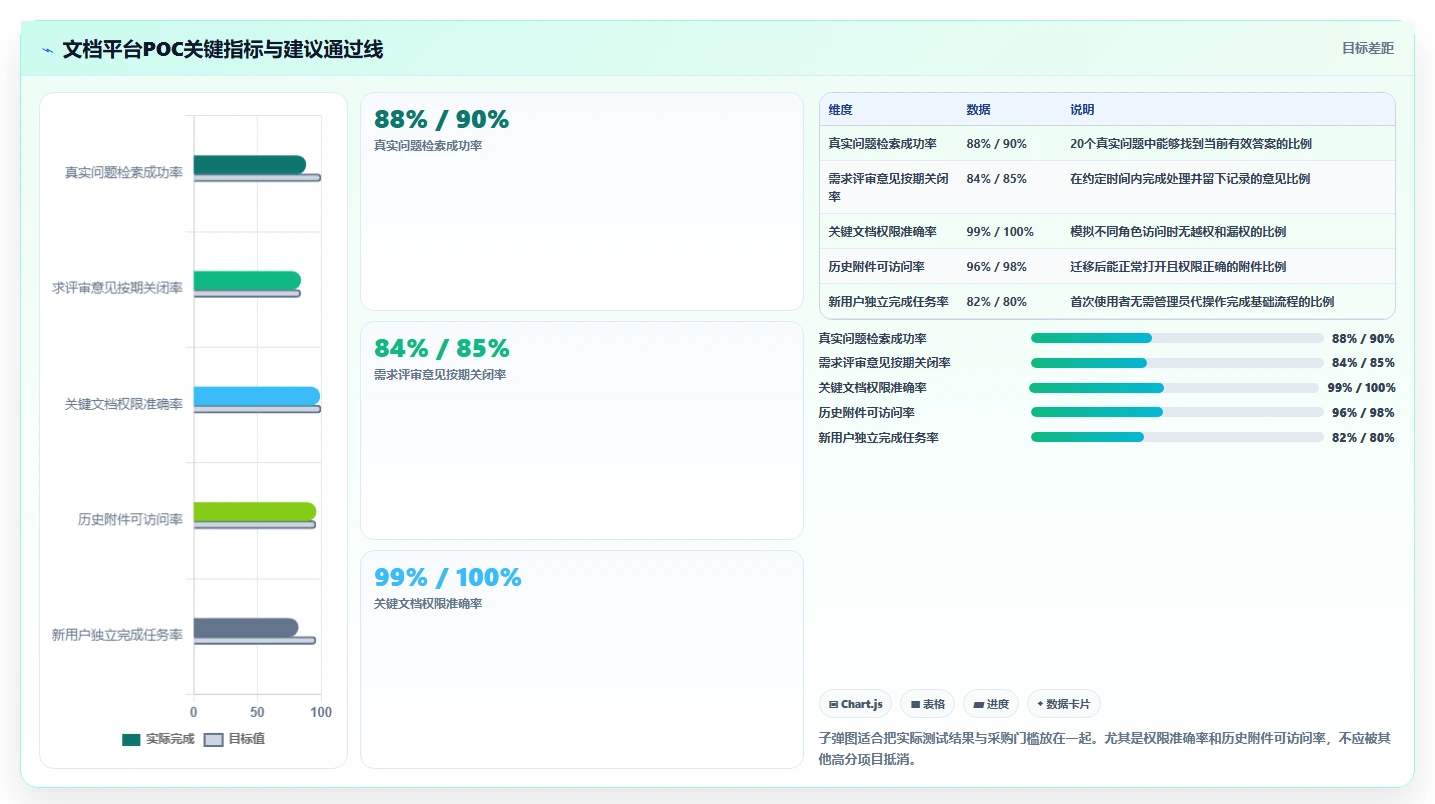Click table cell 需求评审意见按期关闭率

(888, 187)
